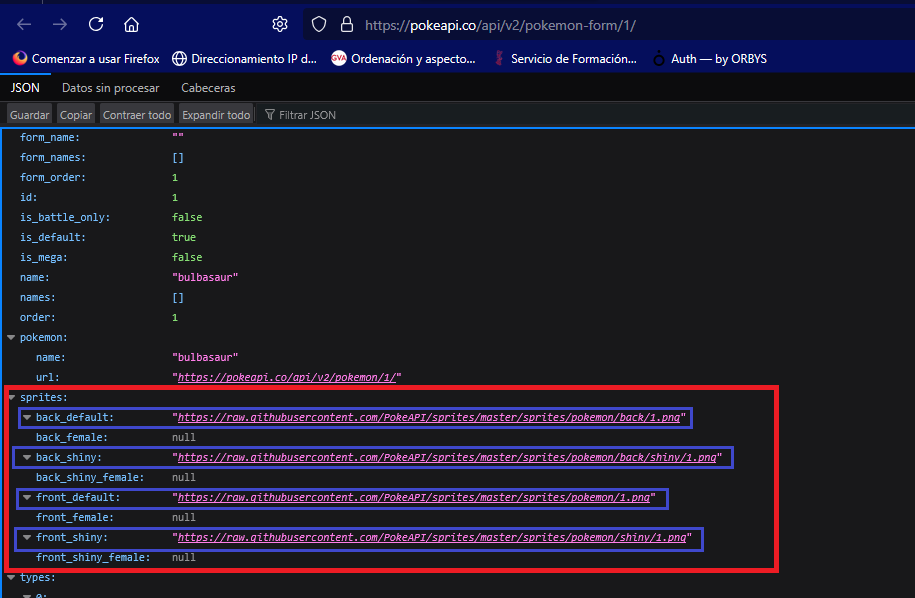
Task: Collapse the types node
Action: click(11, 577)
